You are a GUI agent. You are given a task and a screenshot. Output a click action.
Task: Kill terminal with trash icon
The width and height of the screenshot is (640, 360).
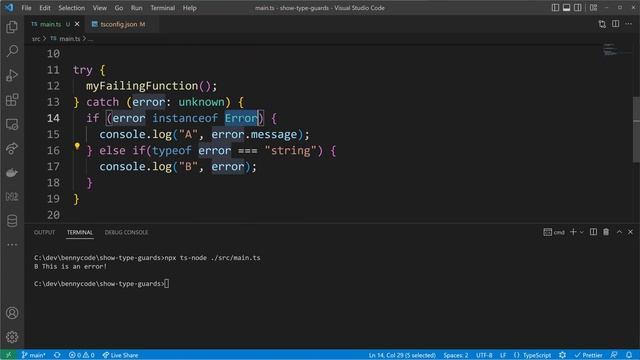point(606,232)
